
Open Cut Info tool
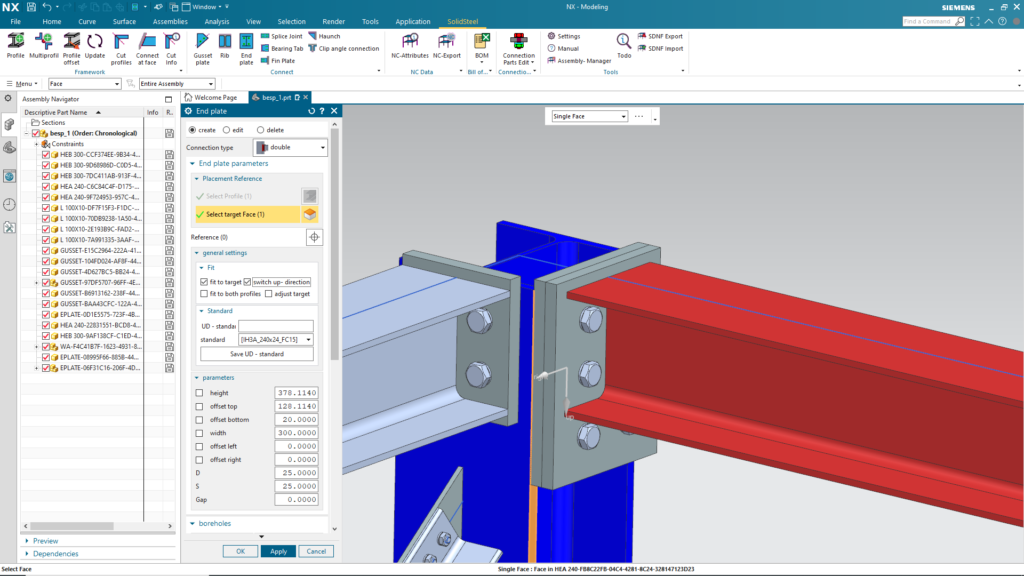point(171,49)
